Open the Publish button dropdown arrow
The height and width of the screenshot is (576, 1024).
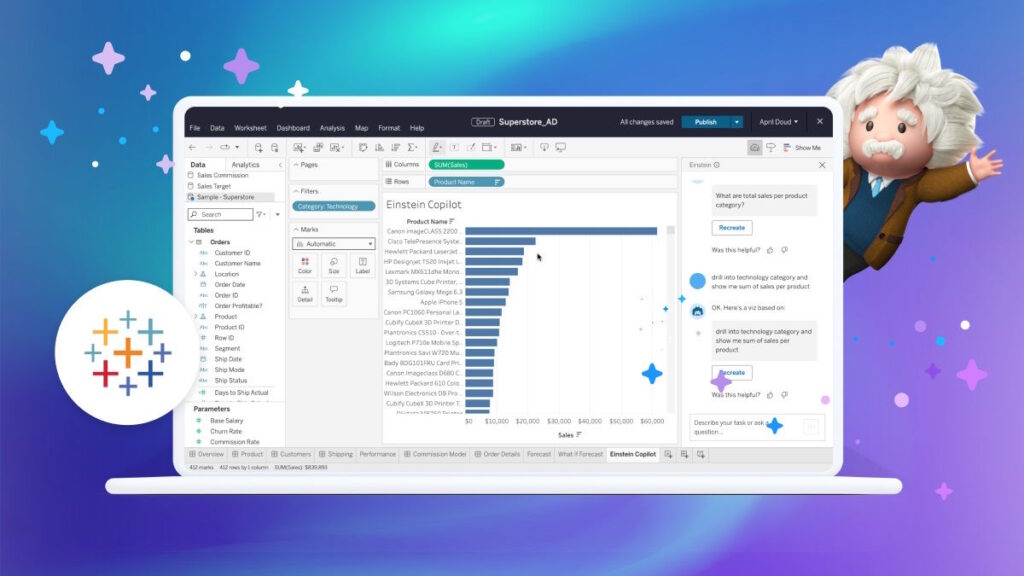(x=737, y=122)
